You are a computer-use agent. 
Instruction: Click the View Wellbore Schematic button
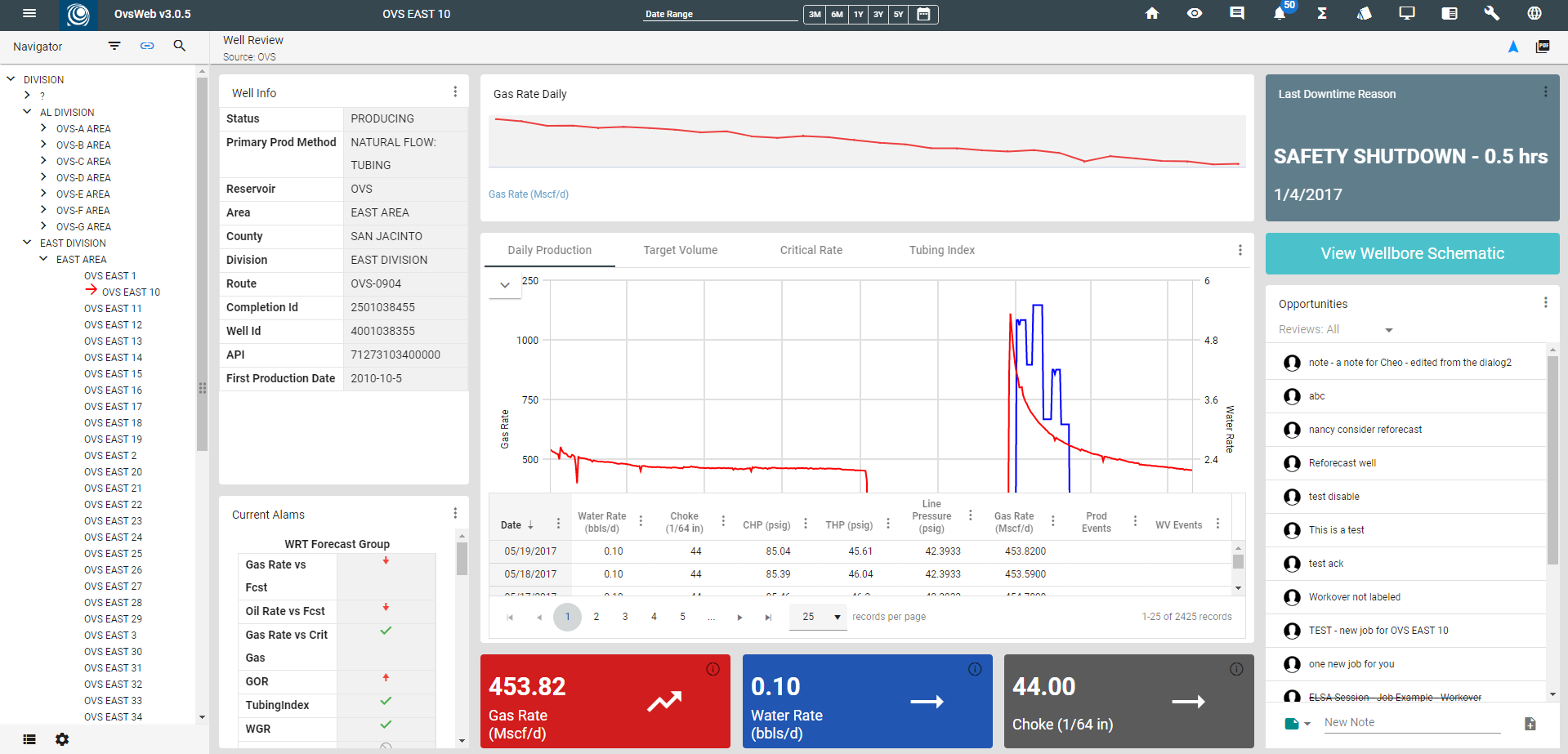point(1411,253)
